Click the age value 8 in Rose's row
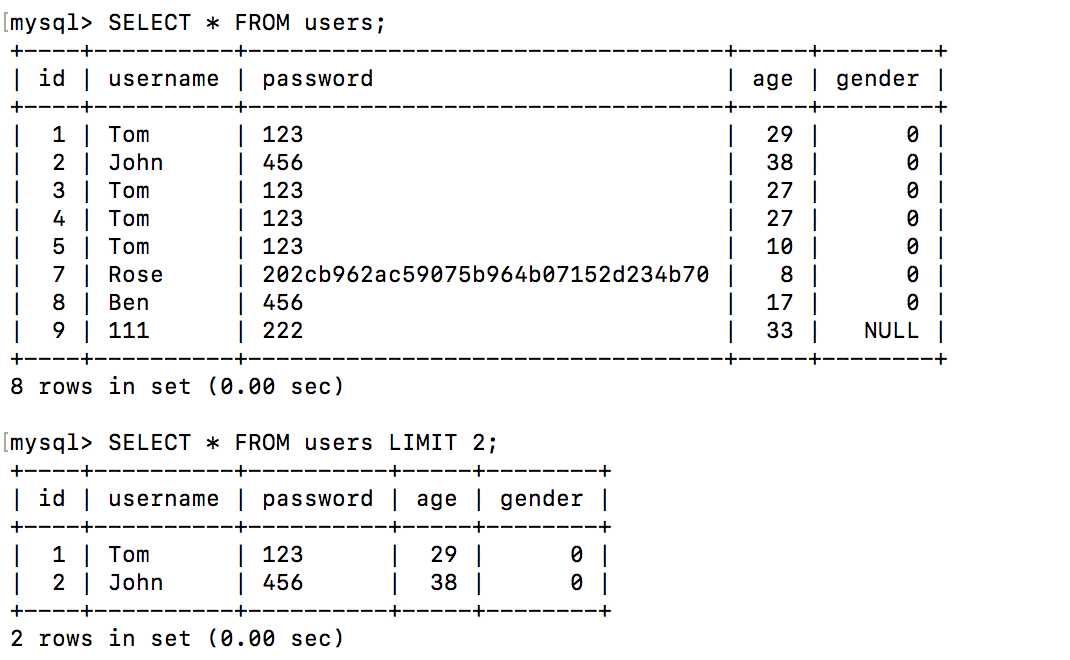This screenshot has width=1070, height=660. 786,275
